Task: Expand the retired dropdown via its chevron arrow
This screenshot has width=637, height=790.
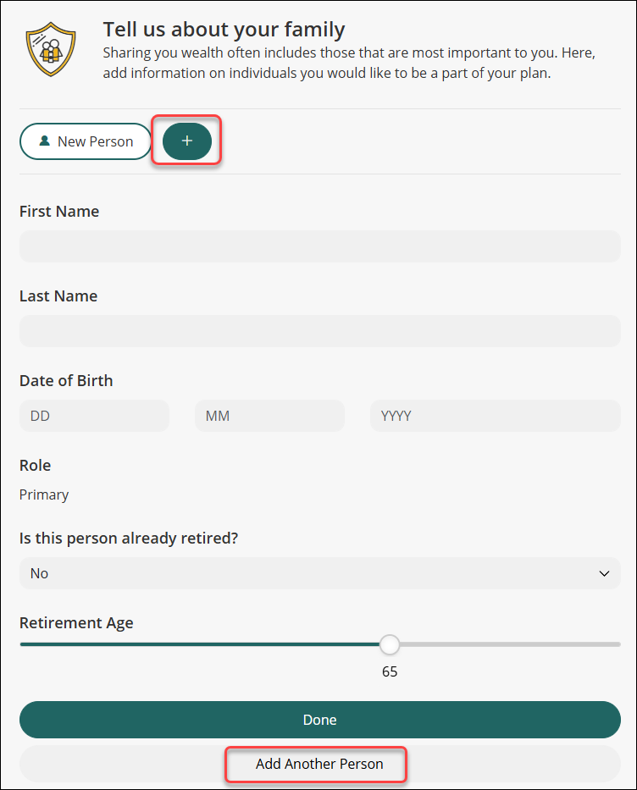Action: point(604,573)
